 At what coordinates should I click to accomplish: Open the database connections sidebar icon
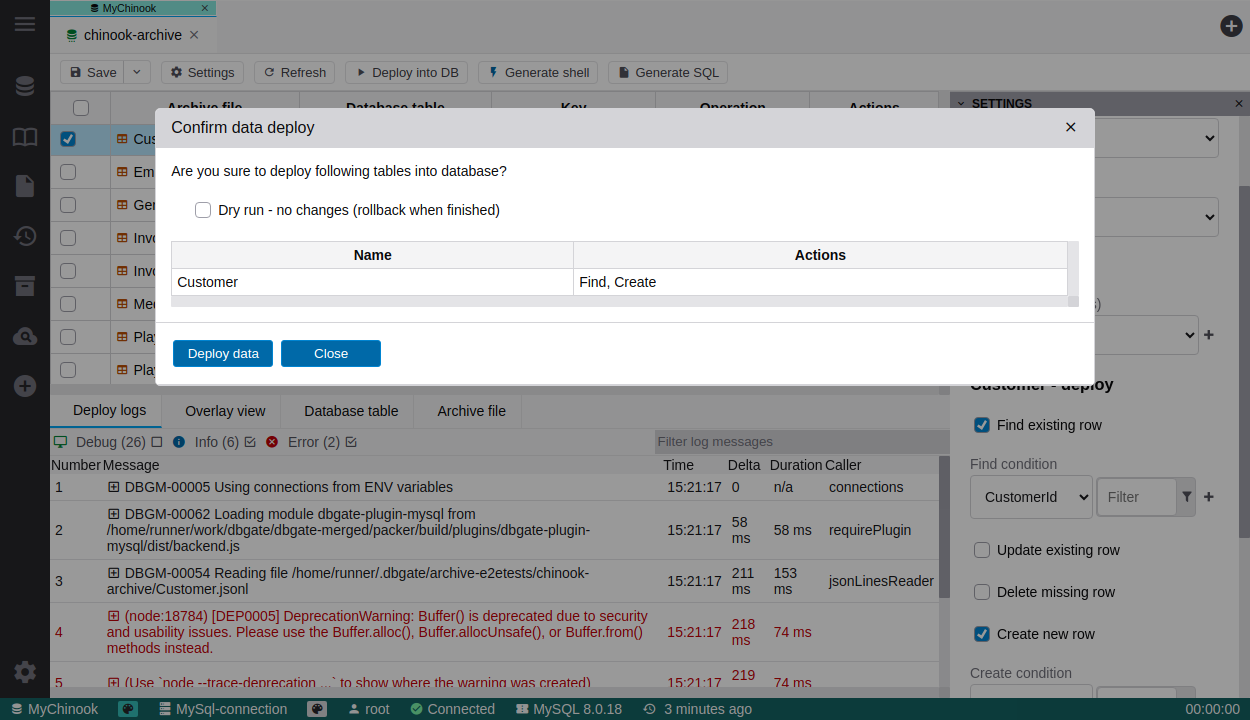[25, 86]
